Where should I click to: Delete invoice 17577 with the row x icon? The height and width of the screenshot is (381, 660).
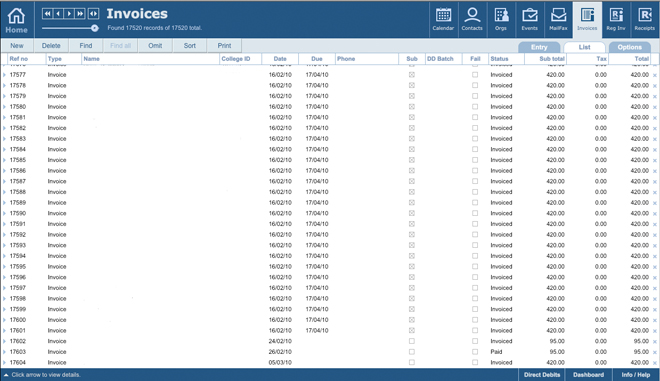(655, 75)
